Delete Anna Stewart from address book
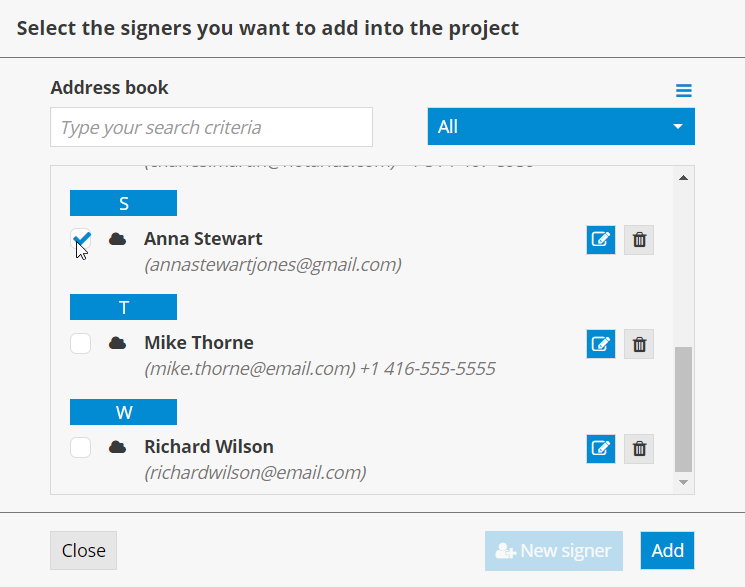745x587 pixels. pos(639,240)
